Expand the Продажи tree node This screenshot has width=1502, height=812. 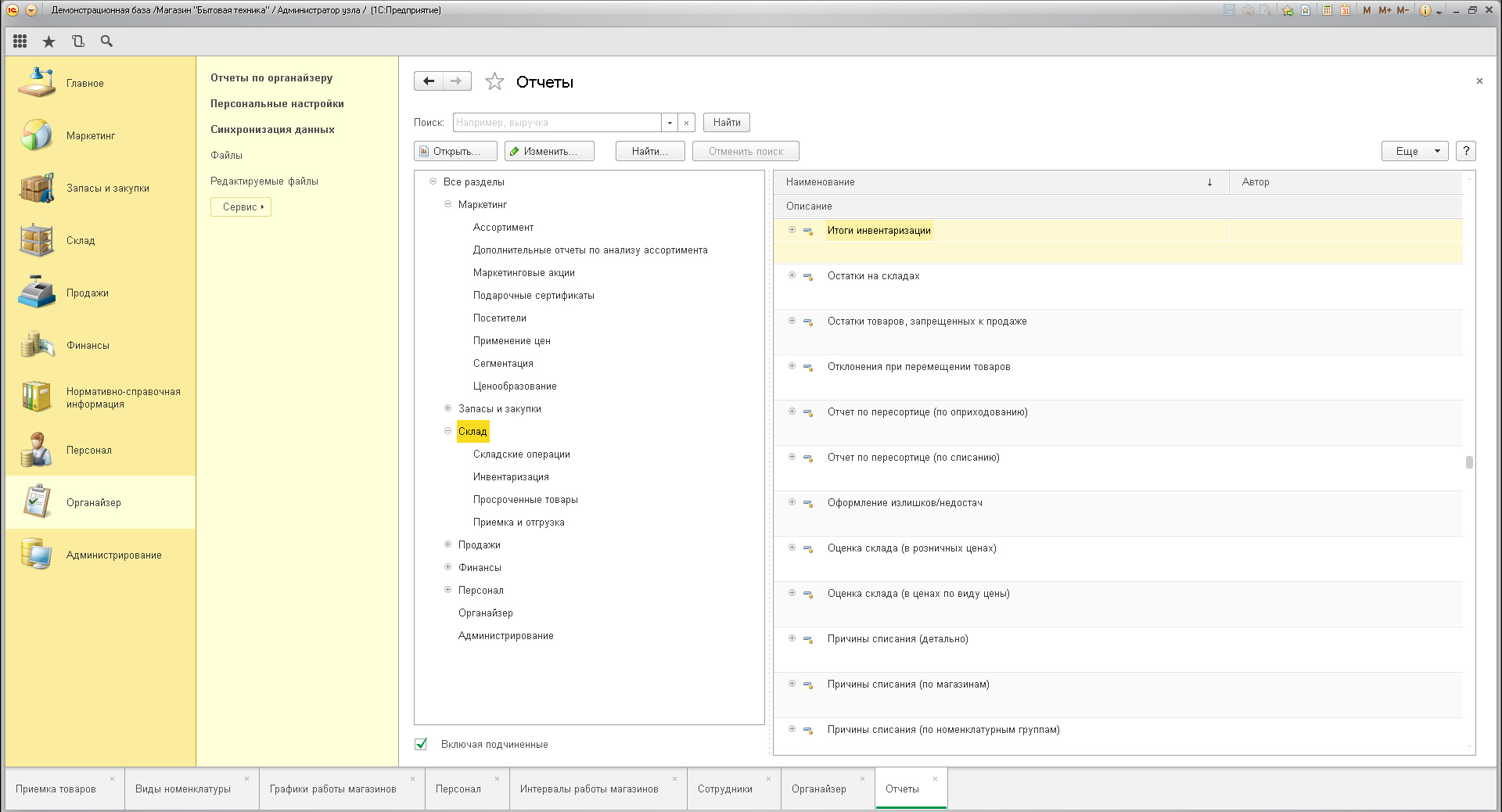pyautogui.click(x=447, y=544)
